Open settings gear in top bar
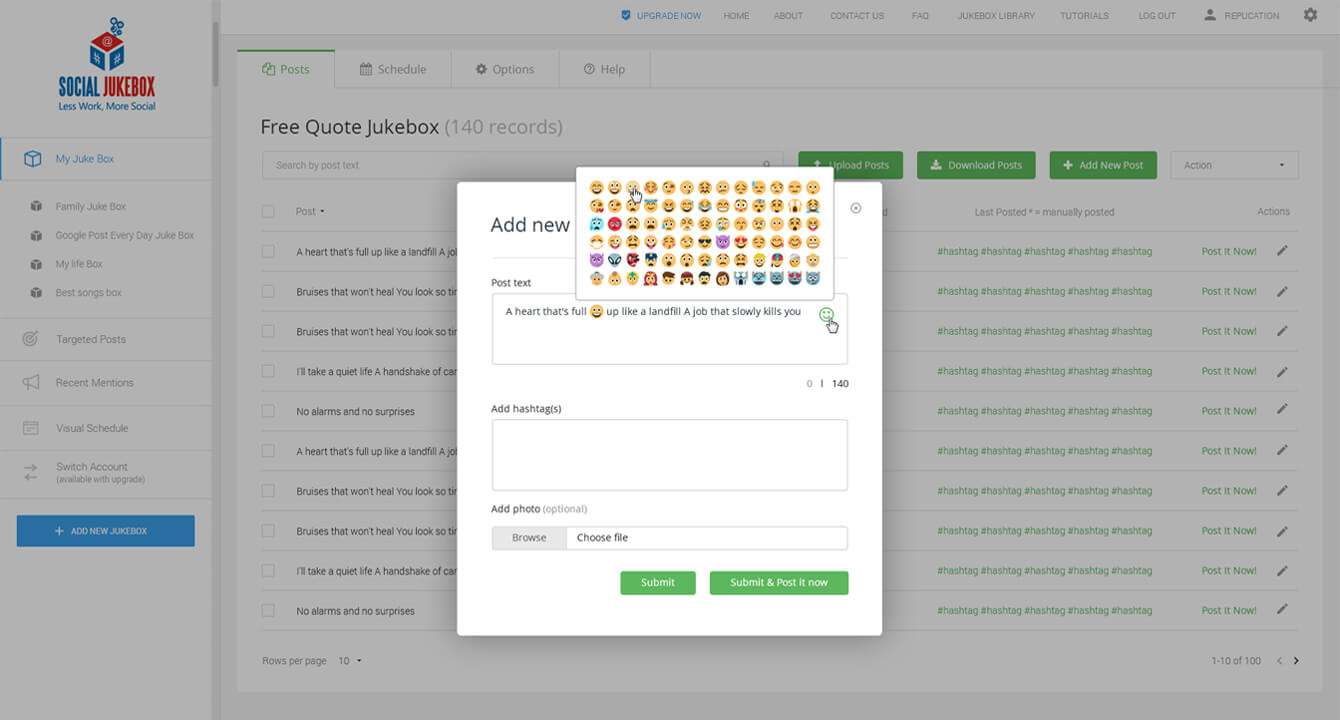The image size is (1340, 720). tap(1310, 15)
